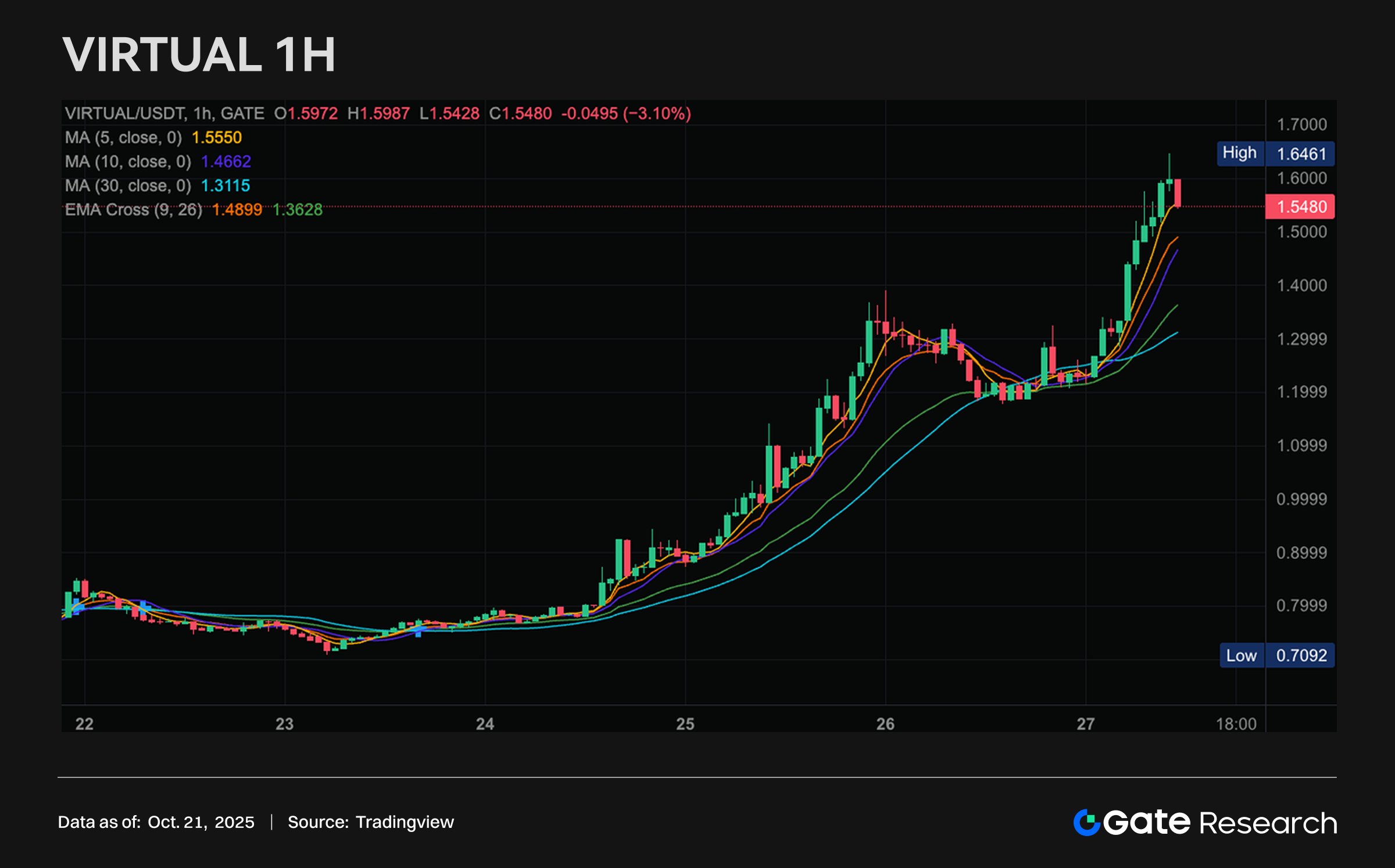
Task: Click the MA (30, close, 0) indicator legend
Action: (128, 186)
